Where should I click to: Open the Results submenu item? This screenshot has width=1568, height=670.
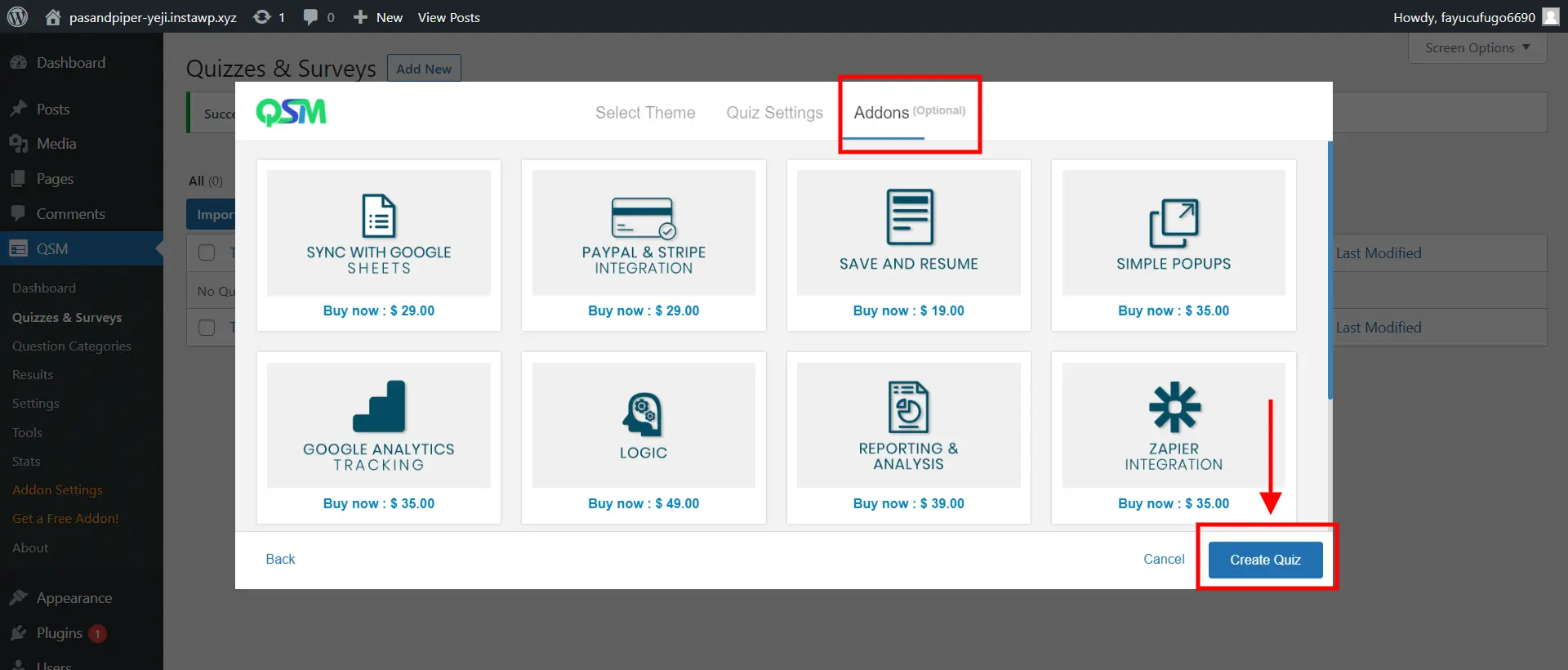point(33,374)
